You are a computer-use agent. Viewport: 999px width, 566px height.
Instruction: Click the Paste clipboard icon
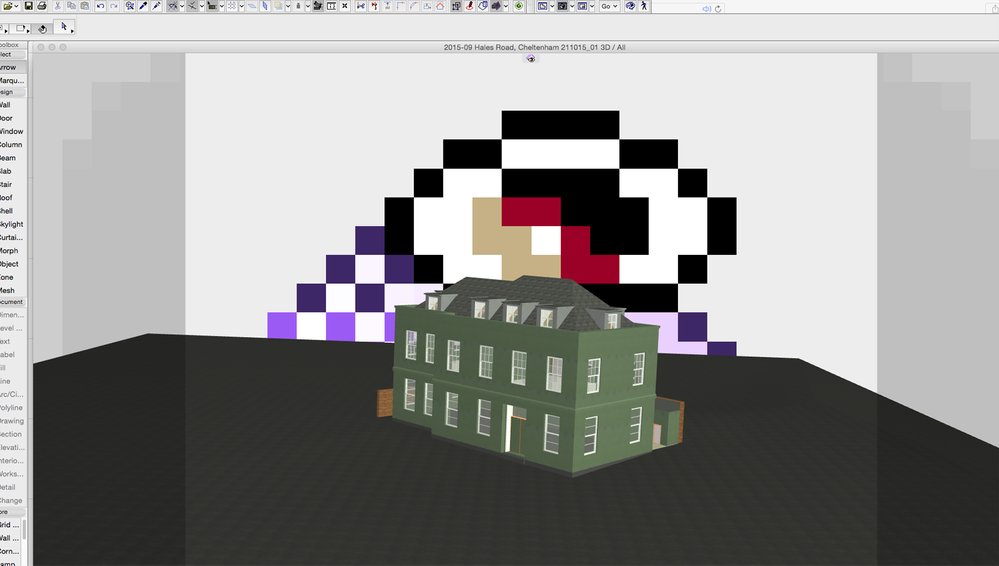(x=85, y=6)
